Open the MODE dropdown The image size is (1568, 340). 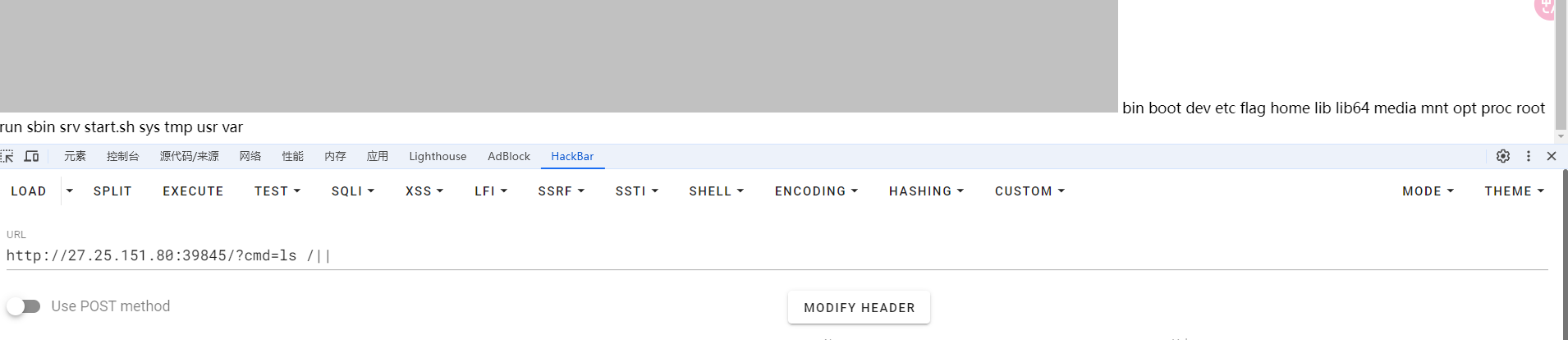[x=1428, y=191]
